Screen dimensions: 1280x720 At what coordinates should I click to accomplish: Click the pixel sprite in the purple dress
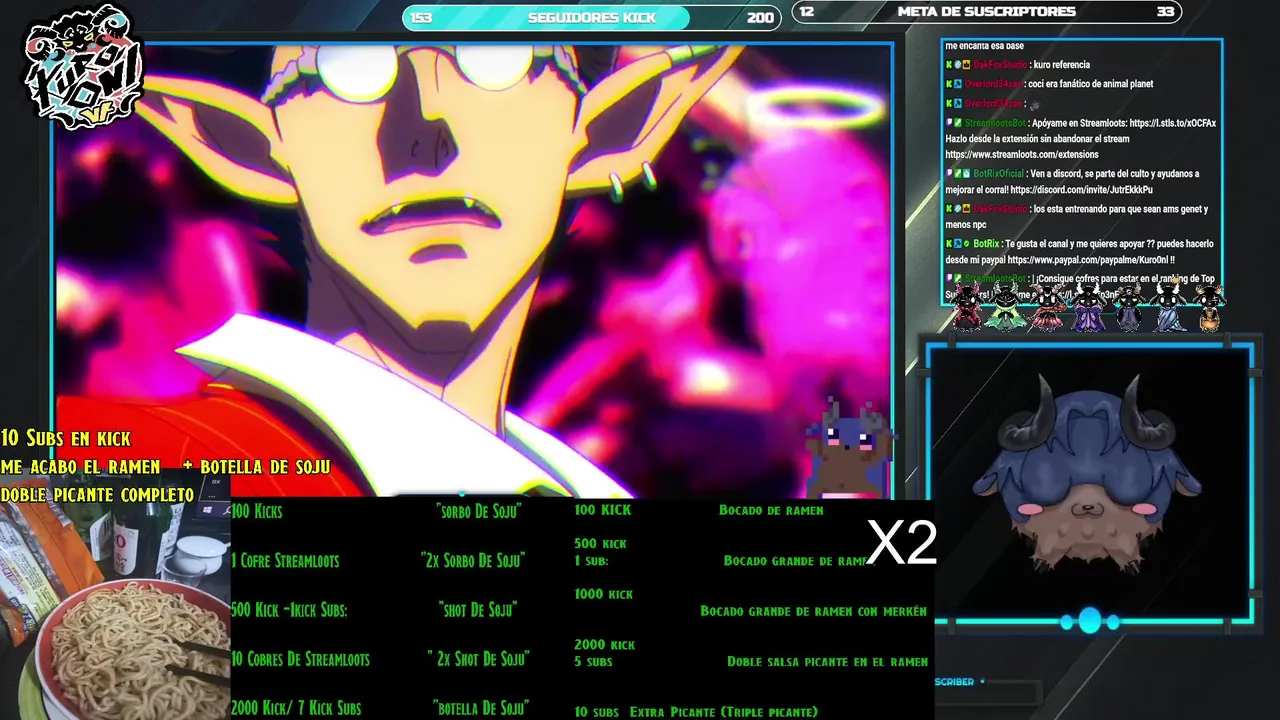tap(1089, 306)
